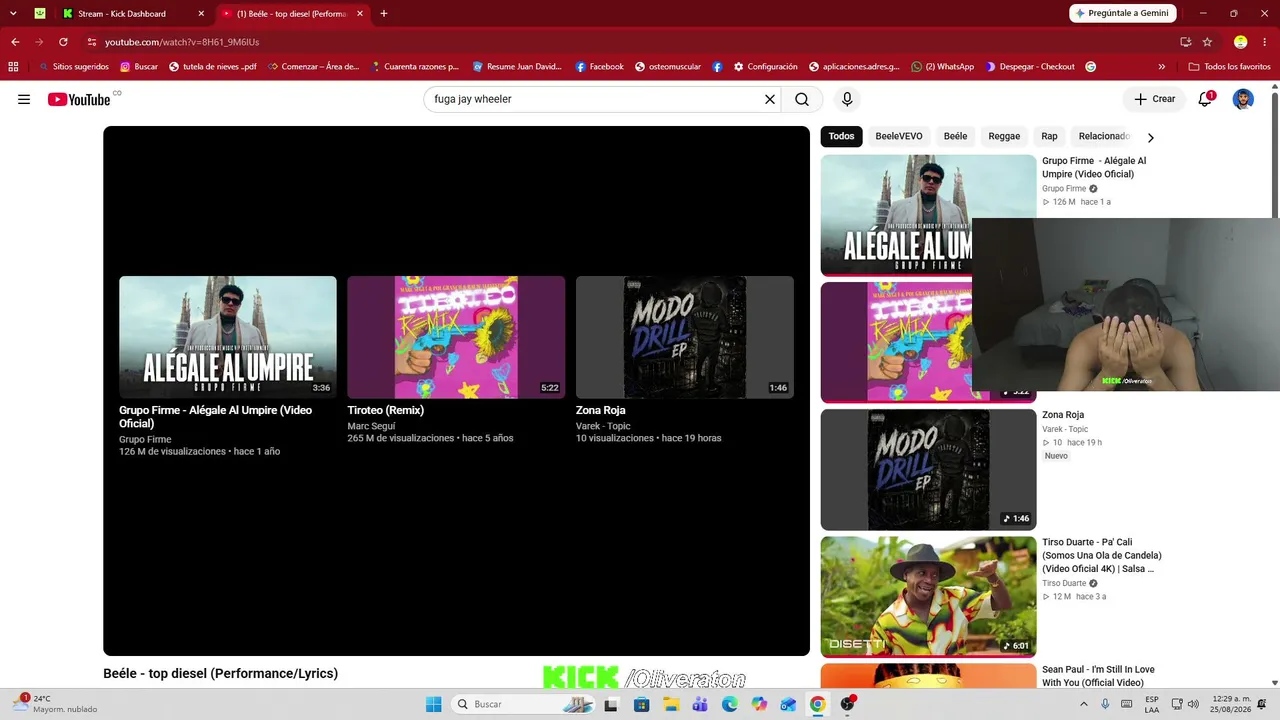Open OBS Studio from the taskbar

848,704
